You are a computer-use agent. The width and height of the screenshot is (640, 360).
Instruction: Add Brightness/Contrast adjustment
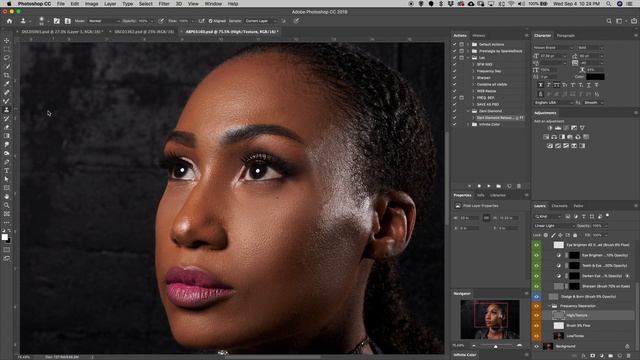(x=550, y=128)
